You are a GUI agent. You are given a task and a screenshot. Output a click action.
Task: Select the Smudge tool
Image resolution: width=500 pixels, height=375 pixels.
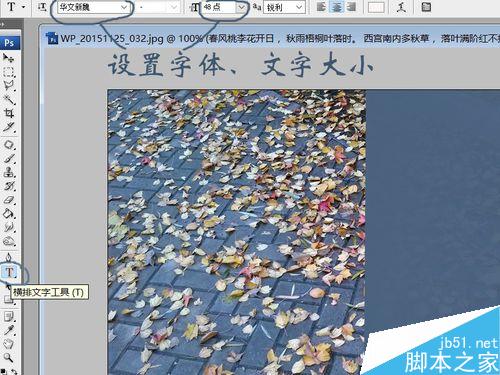pos(9,227)
